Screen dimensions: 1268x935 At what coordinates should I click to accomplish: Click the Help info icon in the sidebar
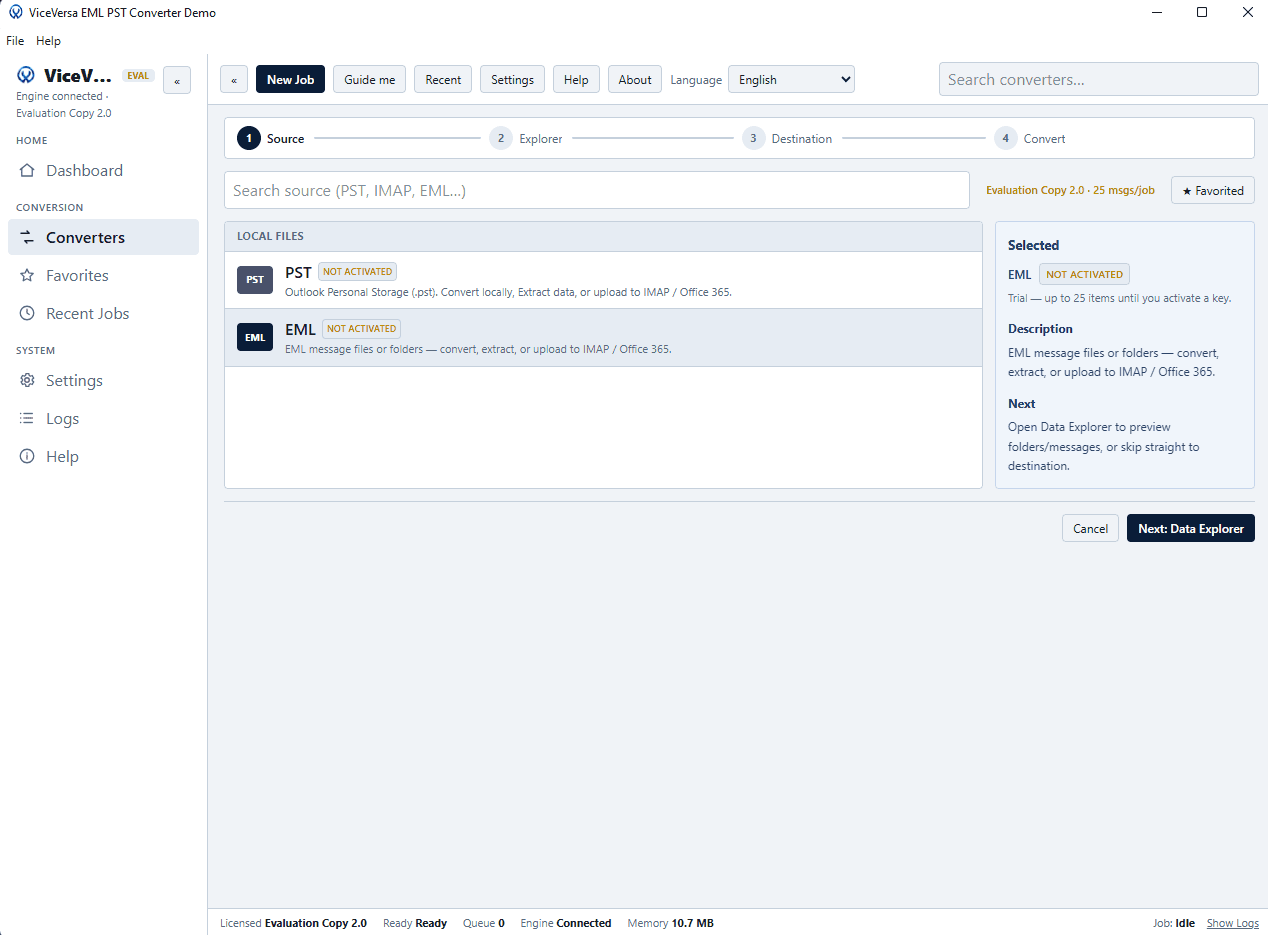coord(27,457)
